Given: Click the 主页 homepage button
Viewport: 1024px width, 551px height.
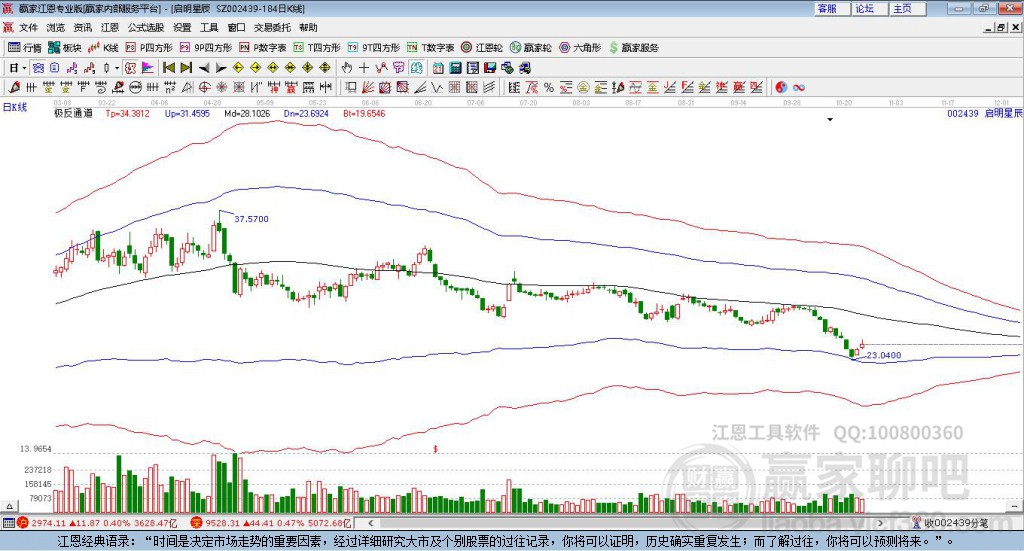Looking at the screenshot, I should coord(908,8).
